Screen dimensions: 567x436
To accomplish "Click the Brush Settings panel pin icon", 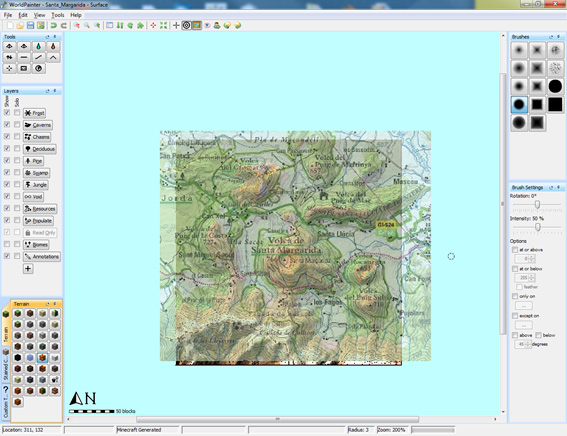I will [558, 187].
